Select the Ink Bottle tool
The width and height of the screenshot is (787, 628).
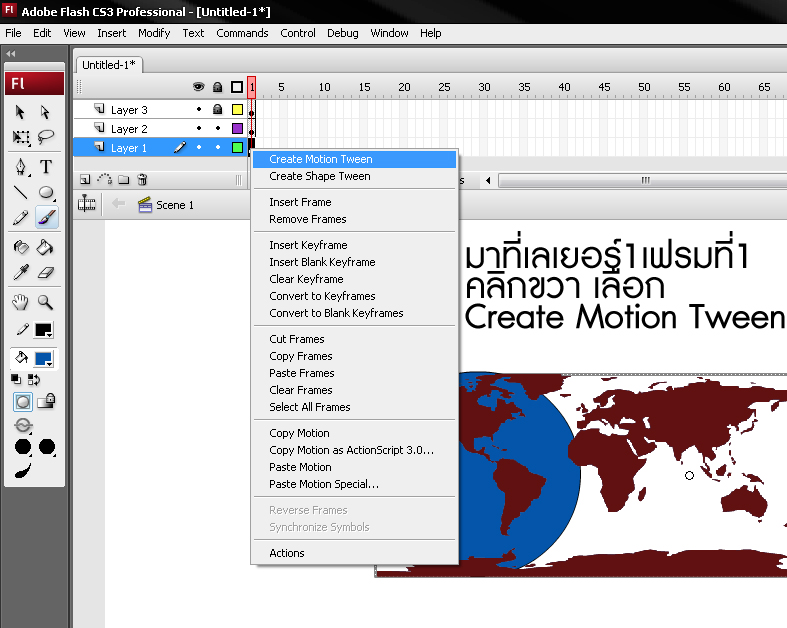(x=21, y=247)
